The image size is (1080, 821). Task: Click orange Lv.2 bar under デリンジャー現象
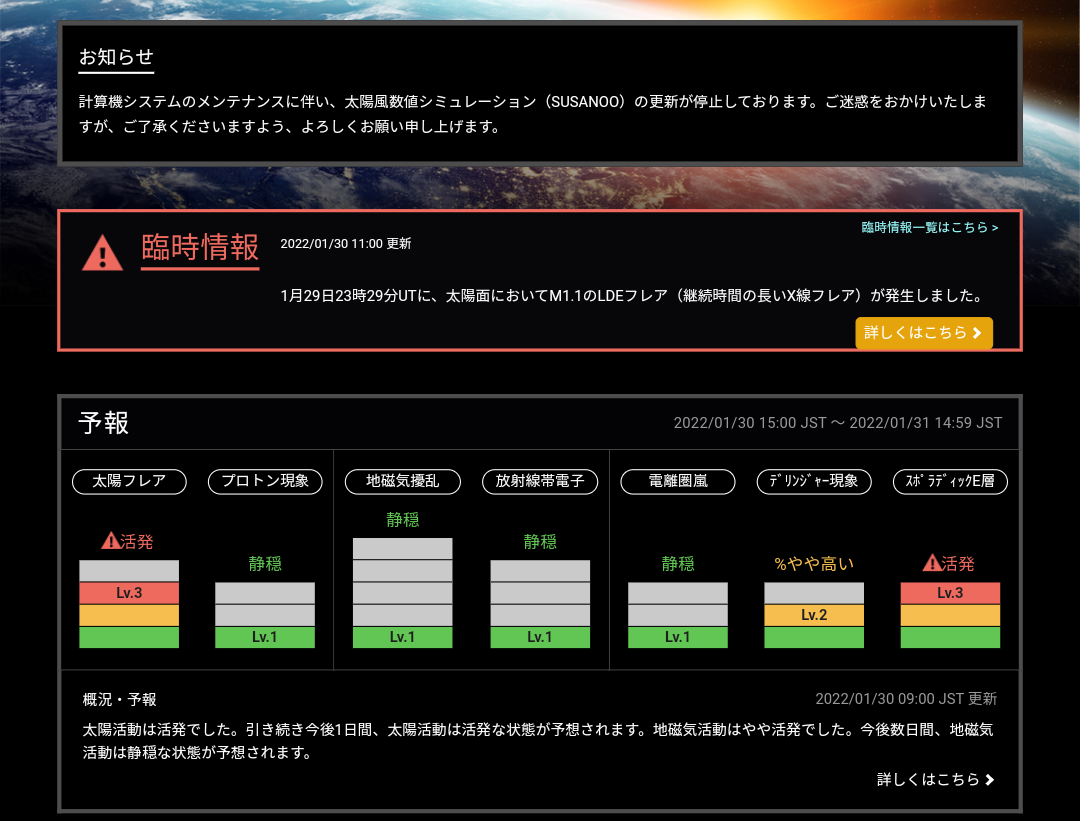[x=814, y=615]
